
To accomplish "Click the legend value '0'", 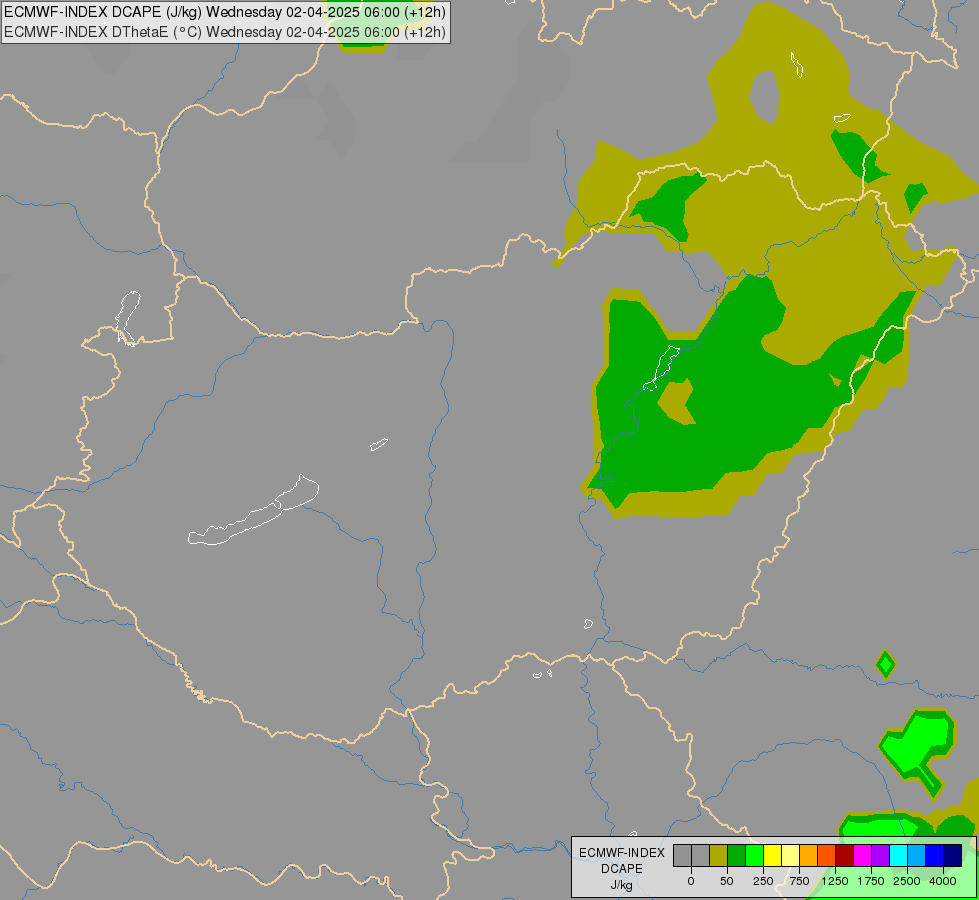I will tap(691, 881).
